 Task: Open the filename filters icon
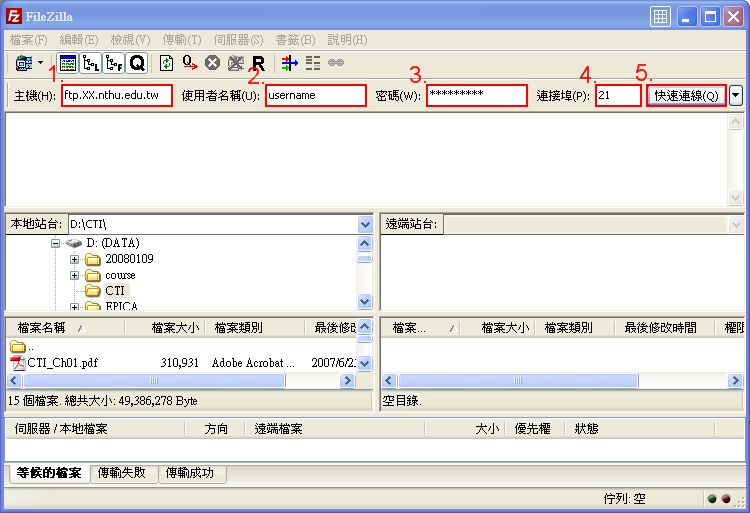pos(289,63)
